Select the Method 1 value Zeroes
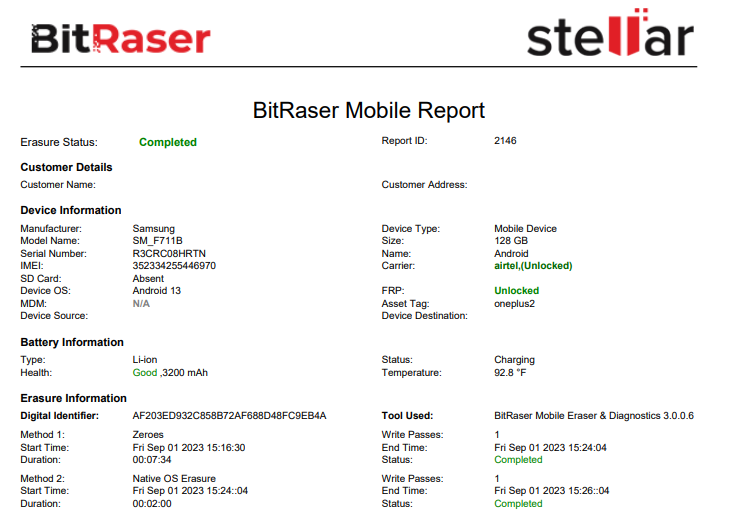The image size is (738, 515). (x=148, y=435)
